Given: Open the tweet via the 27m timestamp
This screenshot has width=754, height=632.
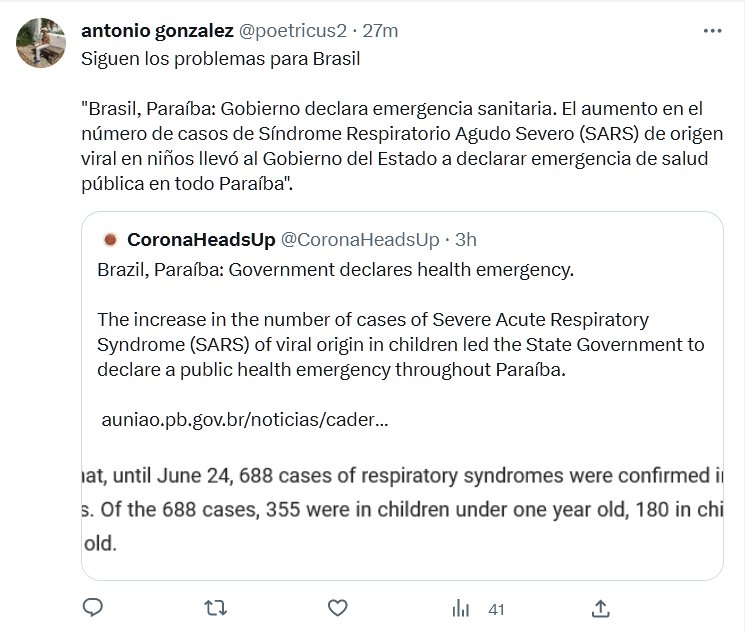Looking at the screenshot, I should [x=380, y=31].
